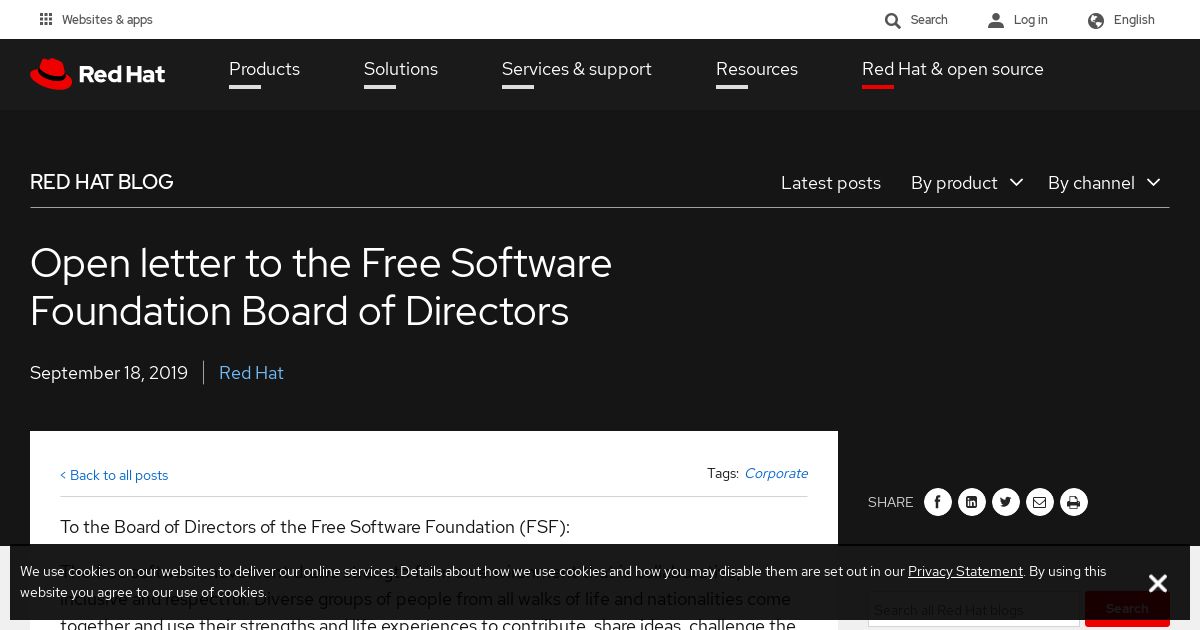Expand the By channel dropdown
The width and height of the screenshot is (1200, 630).
pyautogui.click(x=1104, y=183)
